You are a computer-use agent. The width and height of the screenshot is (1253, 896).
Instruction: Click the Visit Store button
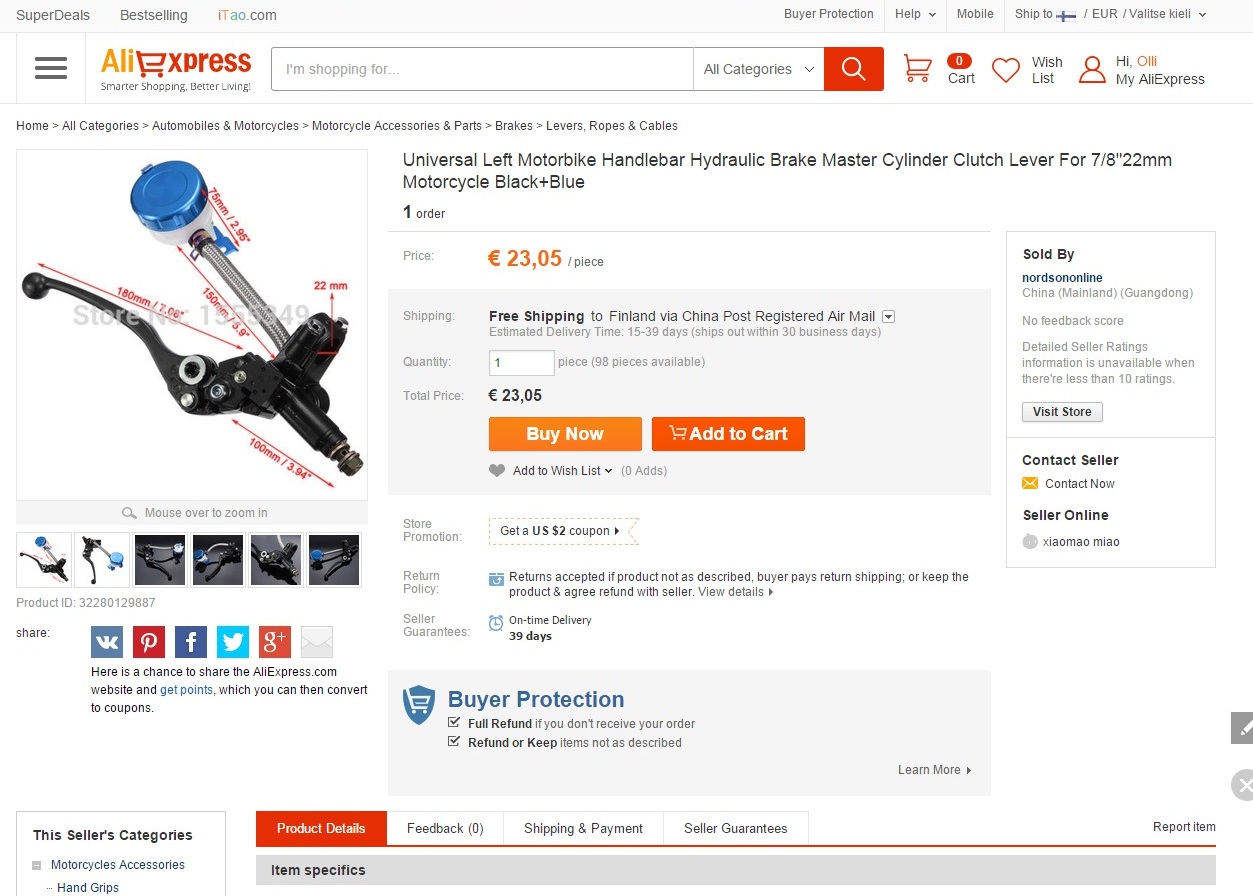click(x=1062, y=412)
